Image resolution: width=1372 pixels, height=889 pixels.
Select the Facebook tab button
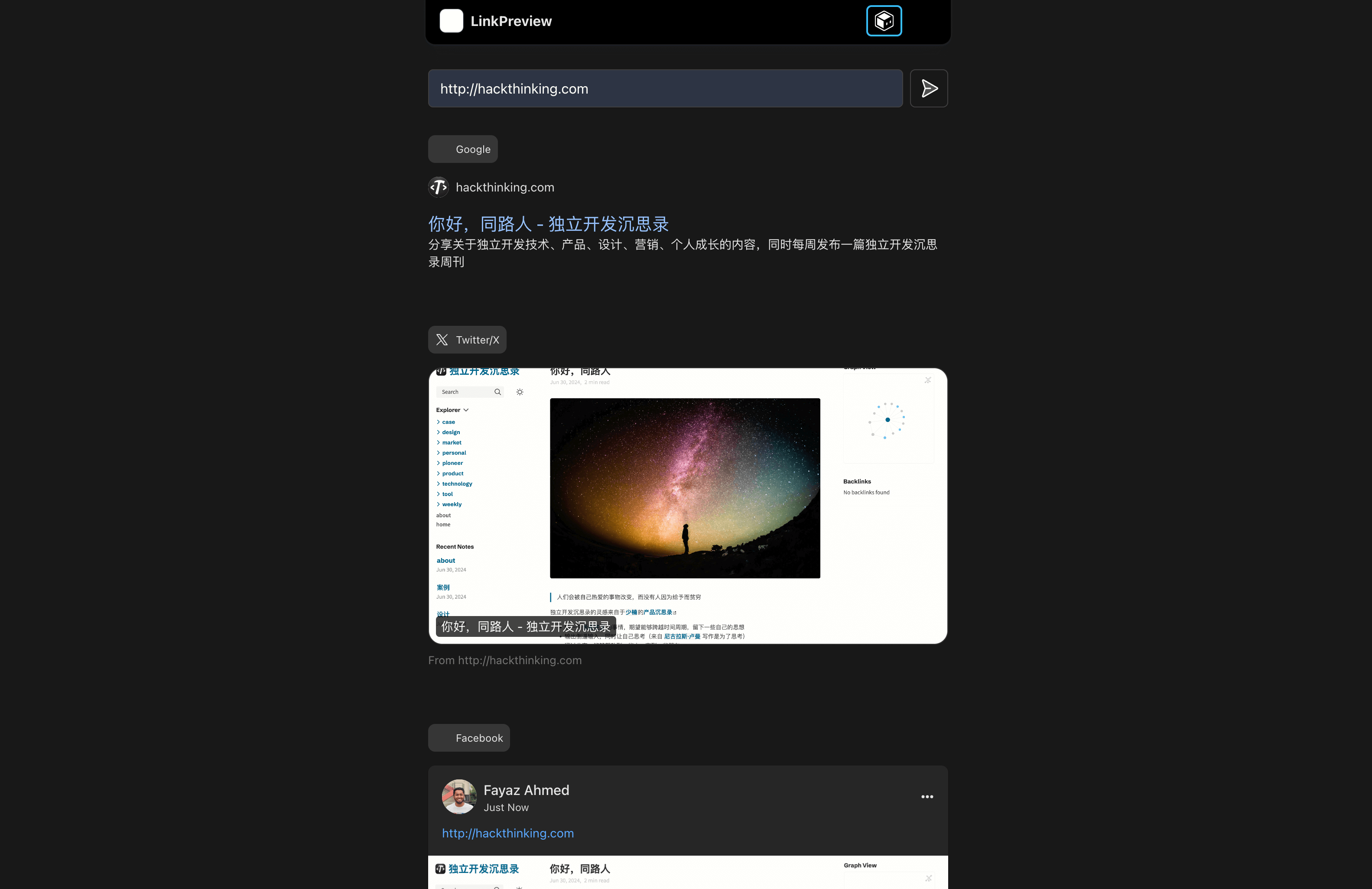point(479,738)
